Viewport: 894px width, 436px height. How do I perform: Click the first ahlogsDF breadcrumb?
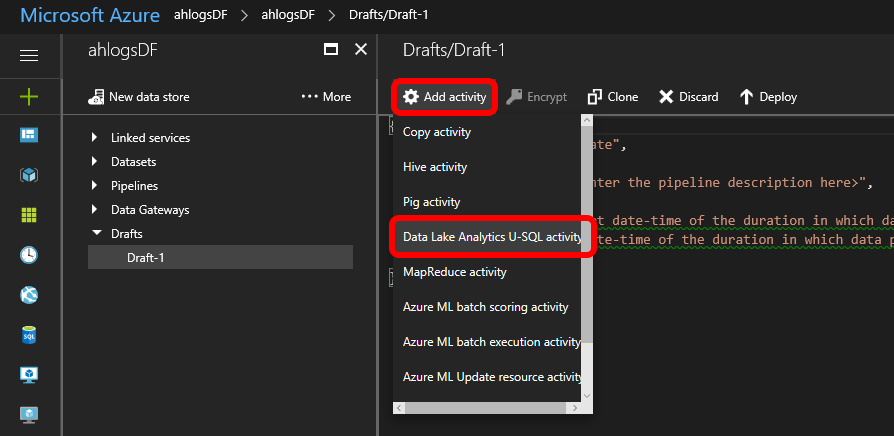[x=201, y=15]
